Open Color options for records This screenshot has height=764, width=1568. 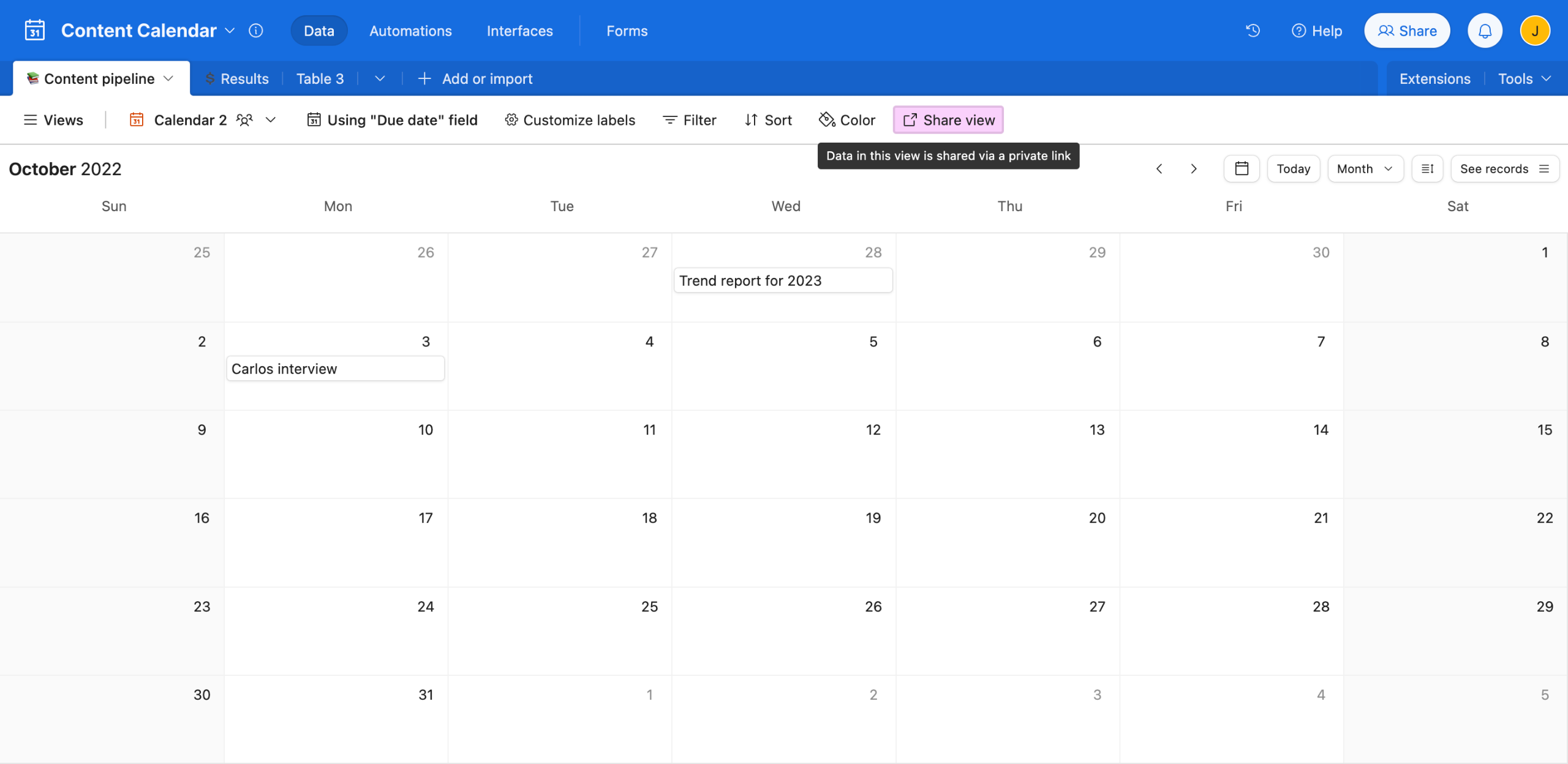[848, 120]
